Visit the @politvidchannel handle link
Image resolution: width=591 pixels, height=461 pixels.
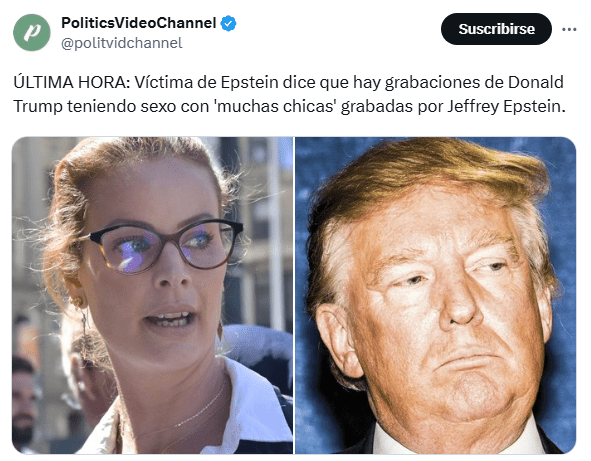coord(122,43)
